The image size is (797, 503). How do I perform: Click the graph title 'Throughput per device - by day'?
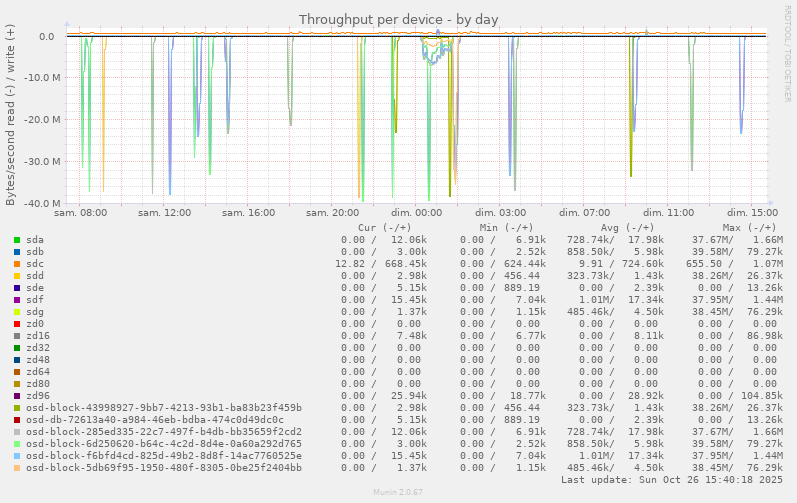pos(398,20)
